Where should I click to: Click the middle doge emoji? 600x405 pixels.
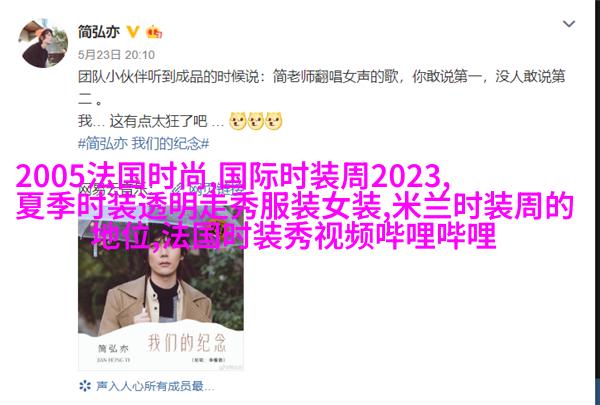(256, 121)
